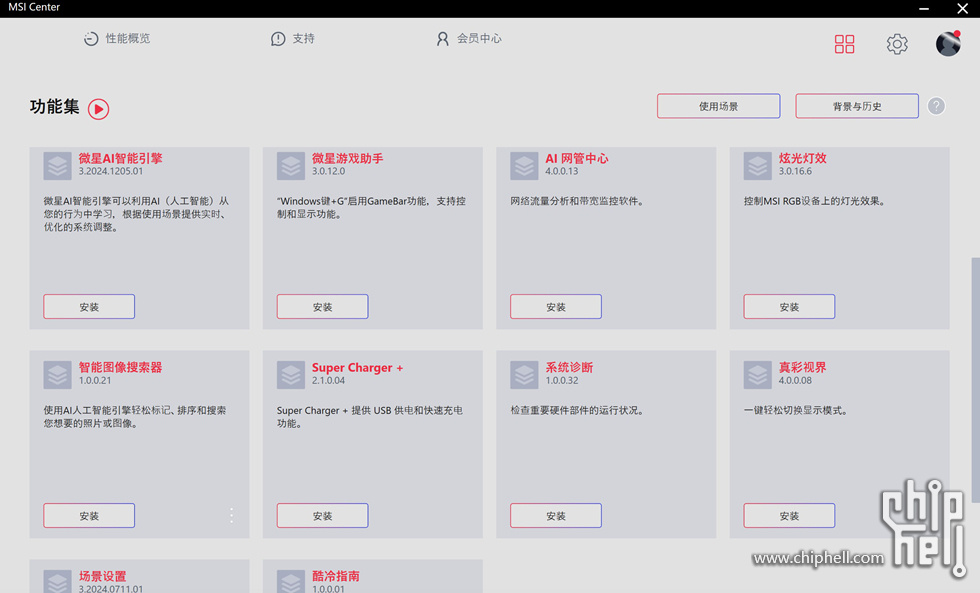Viewport: 980px width, 593px height.
Task: Select the 场景设置 title
Action: click(102, 576)
